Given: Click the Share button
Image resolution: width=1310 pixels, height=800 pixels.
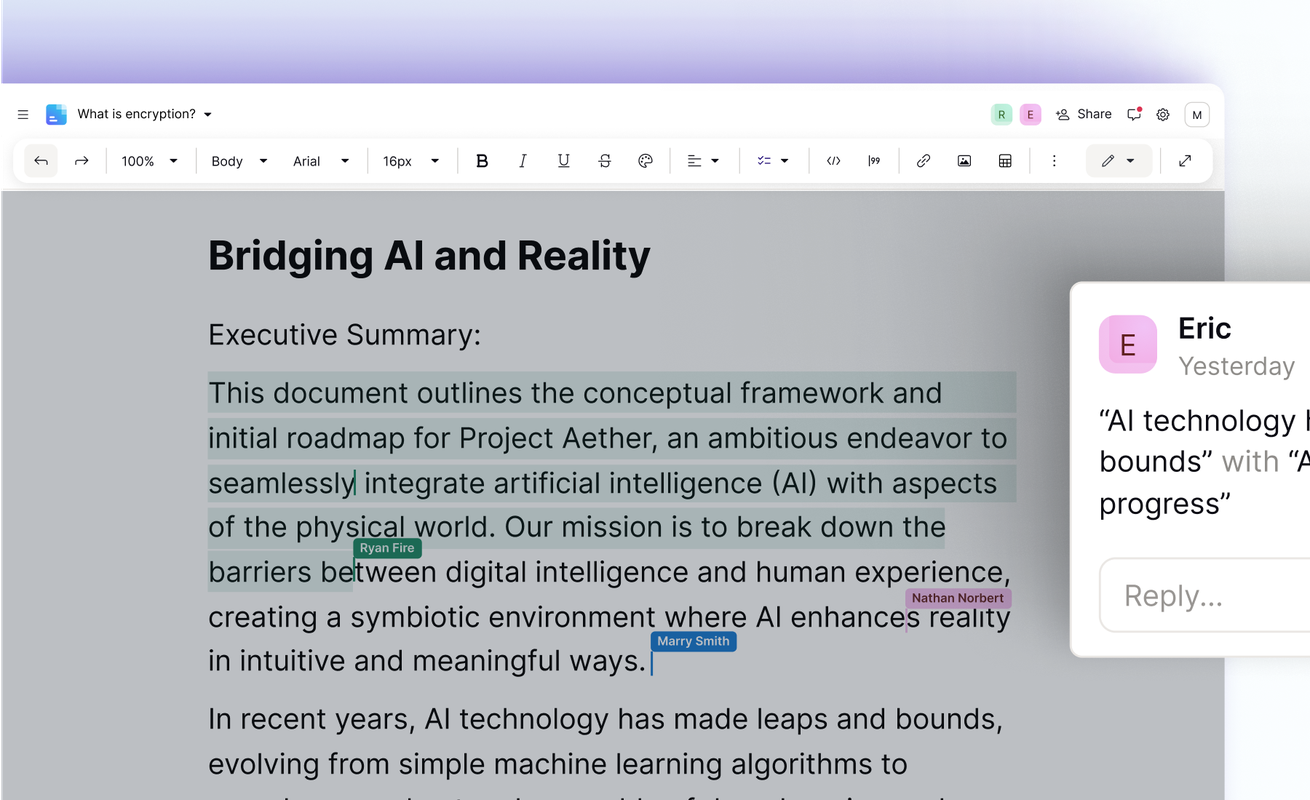Looking at the screenshot, I should [x=1084, y=115].
